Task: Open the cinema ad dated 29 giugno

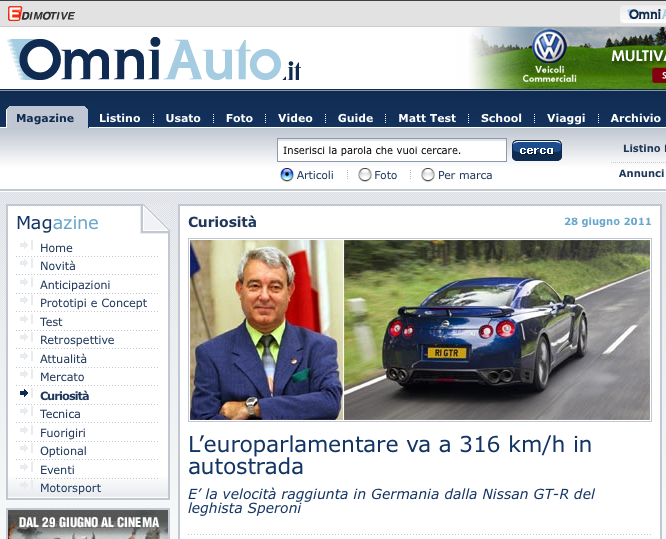Action: point(88,524)
